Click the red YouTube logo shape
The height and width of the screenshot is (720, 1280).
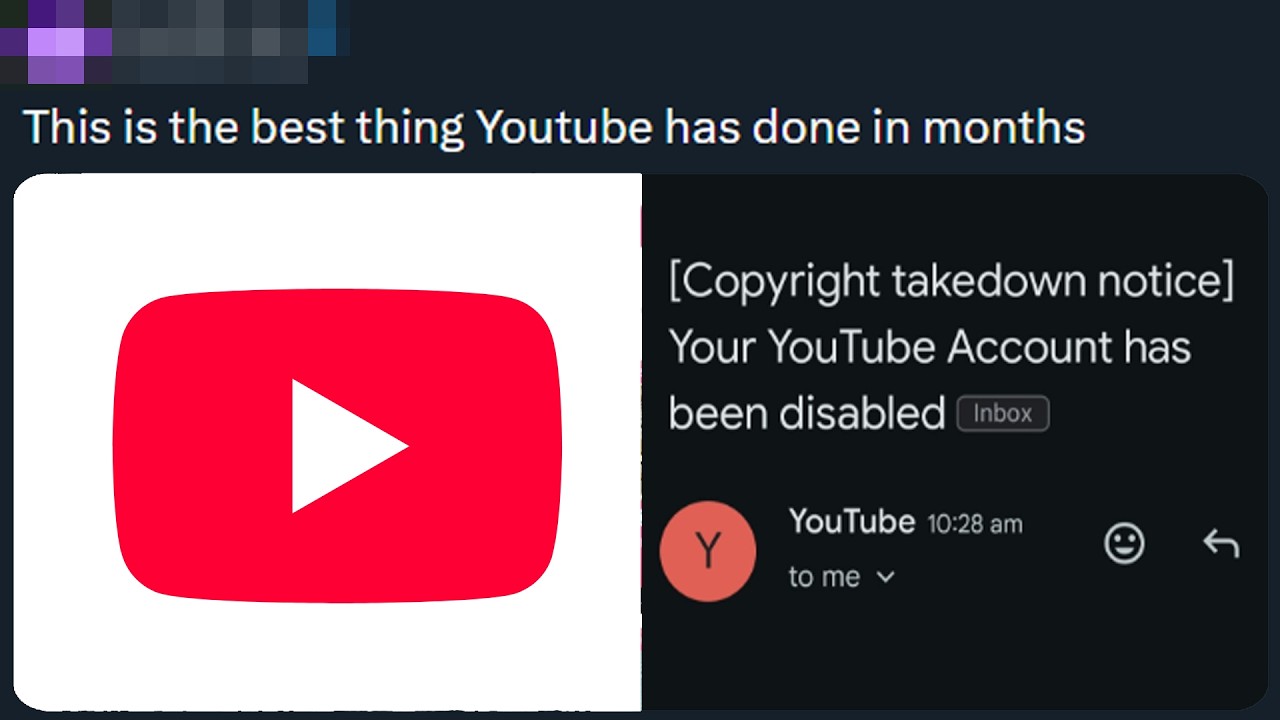[336, 446]
